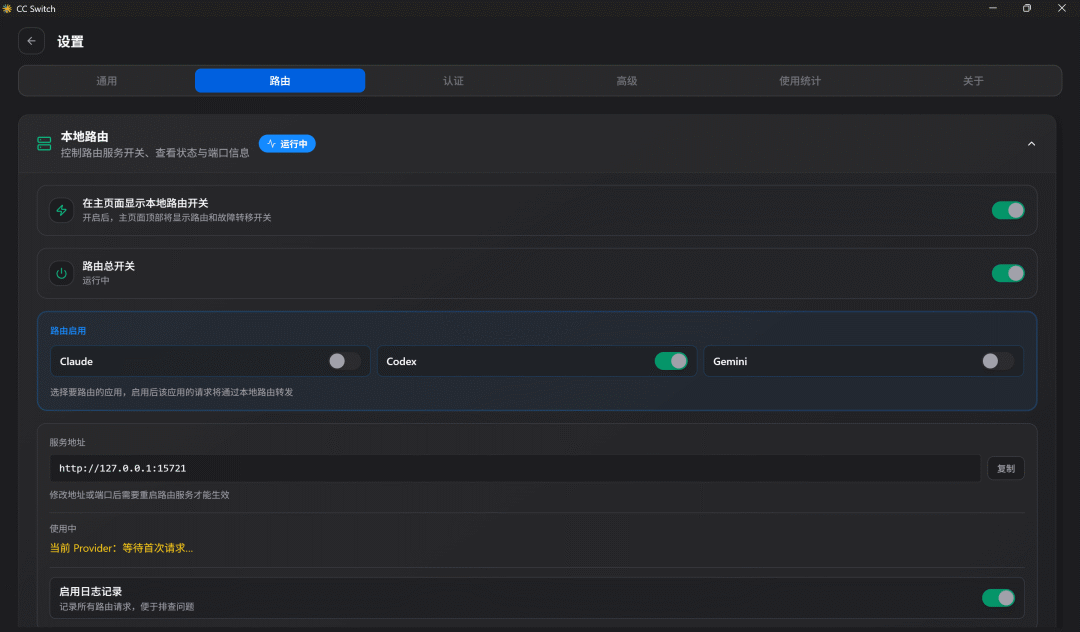The image size is (1080, 632).
Task: Copy the service address with 复制
Action: pyautogui.click(x=1006, y=468)
